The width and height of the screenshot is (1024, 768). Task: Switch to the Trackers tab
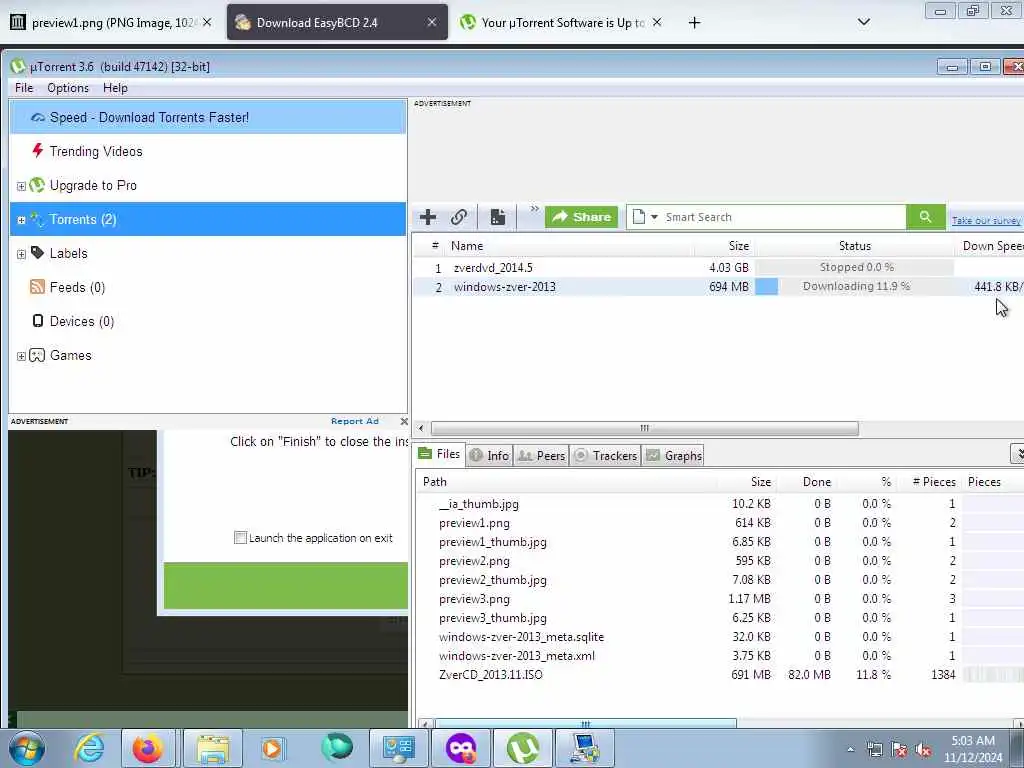coord(605,456)
